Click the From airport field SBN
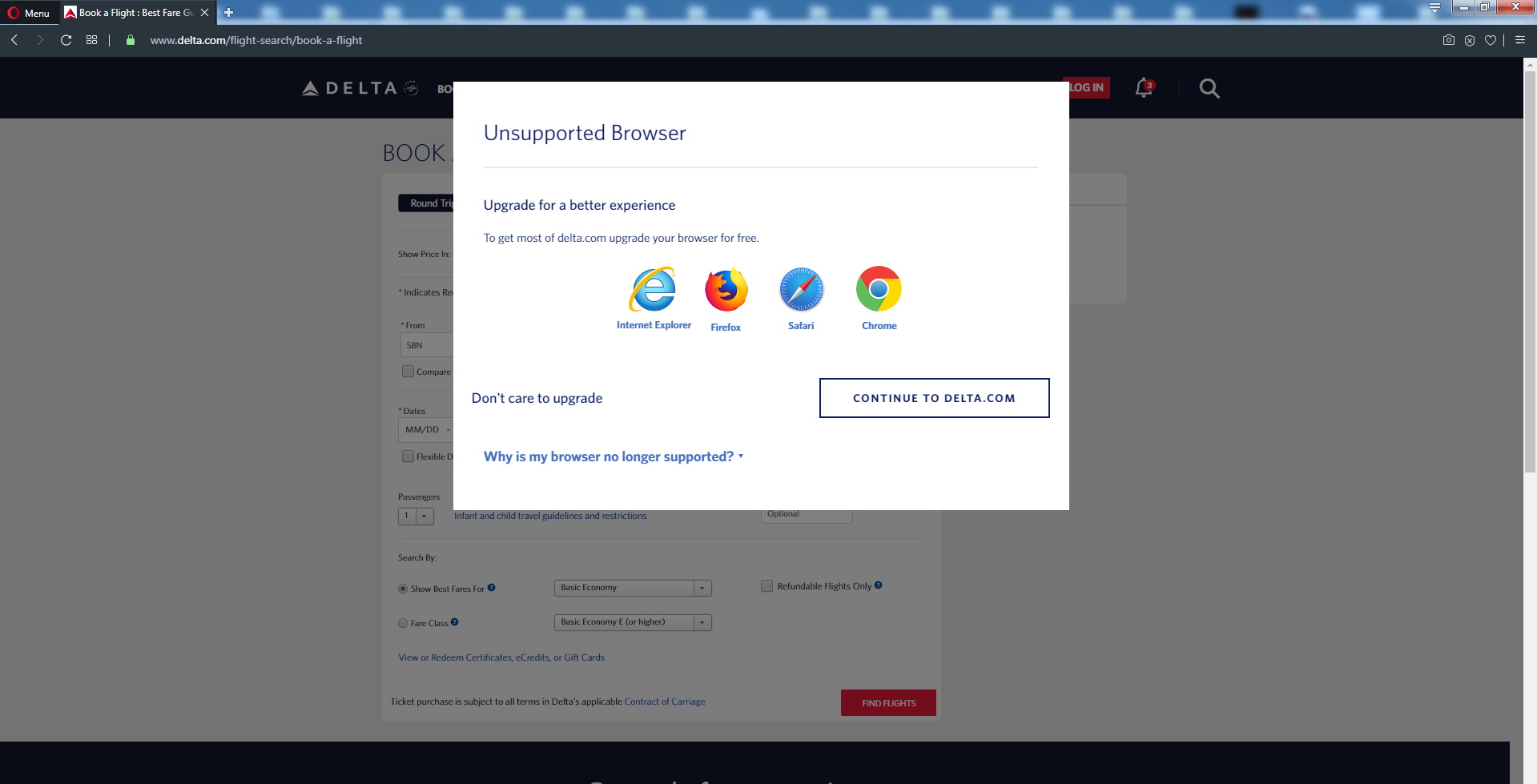Viewport: 1537px width, 784px height. [x=427, y=345]
